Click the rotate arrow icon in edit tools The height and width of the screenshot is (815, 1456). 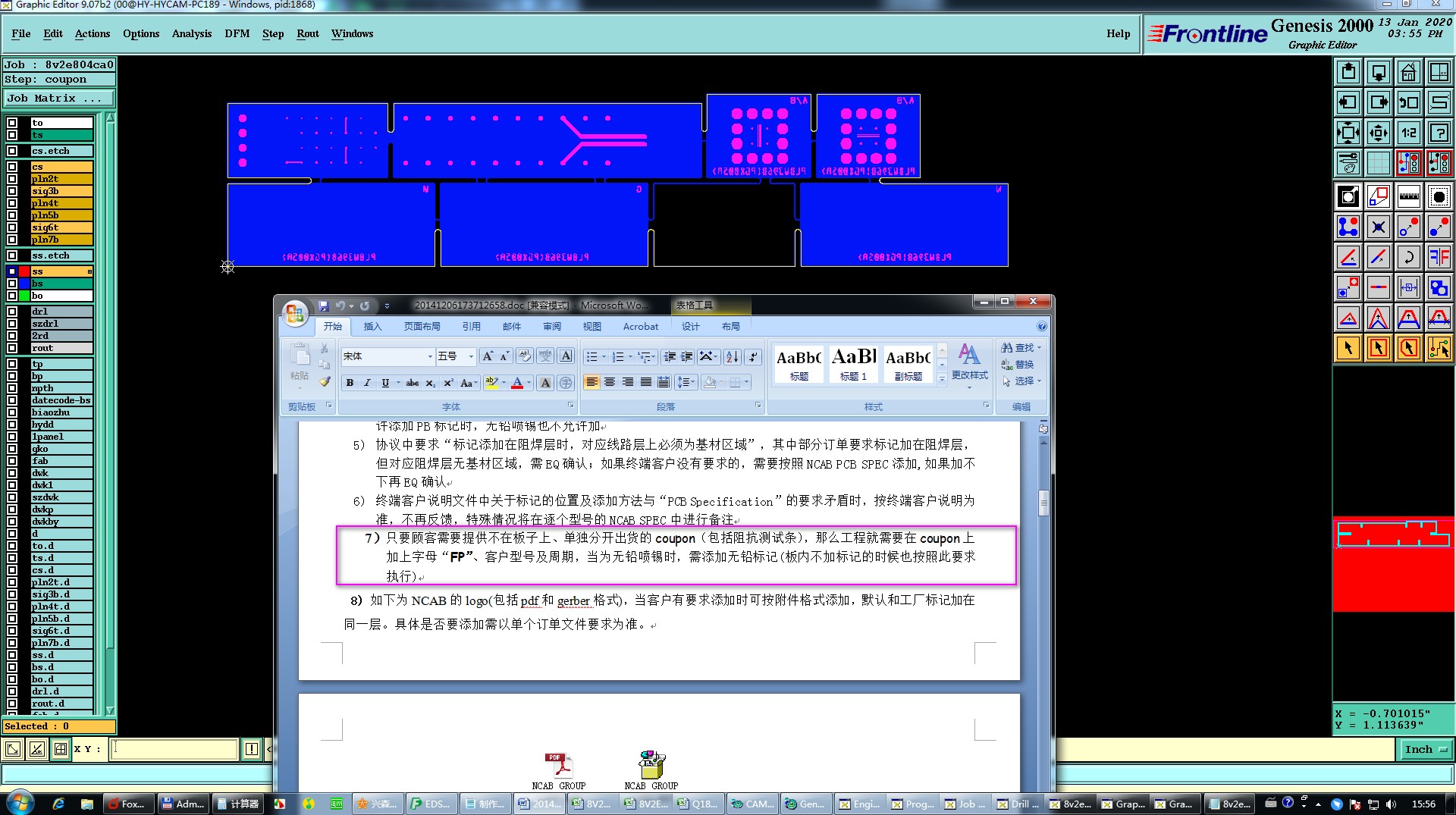[x=1408, y=257]
